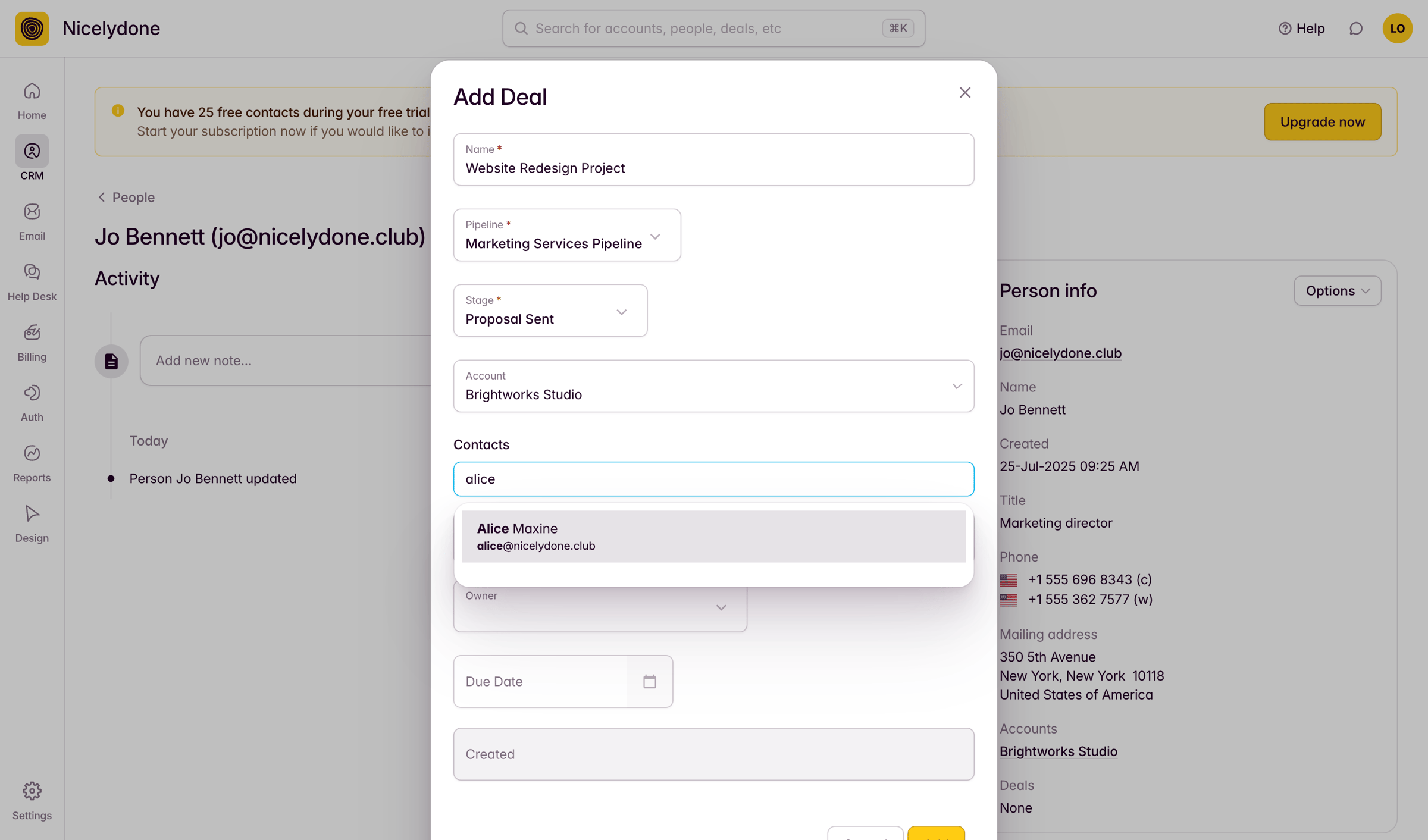Click the deal Name input field
The width and height of the screenshot is (1428, 840).
pyautogui.click(x=713, y=159)
